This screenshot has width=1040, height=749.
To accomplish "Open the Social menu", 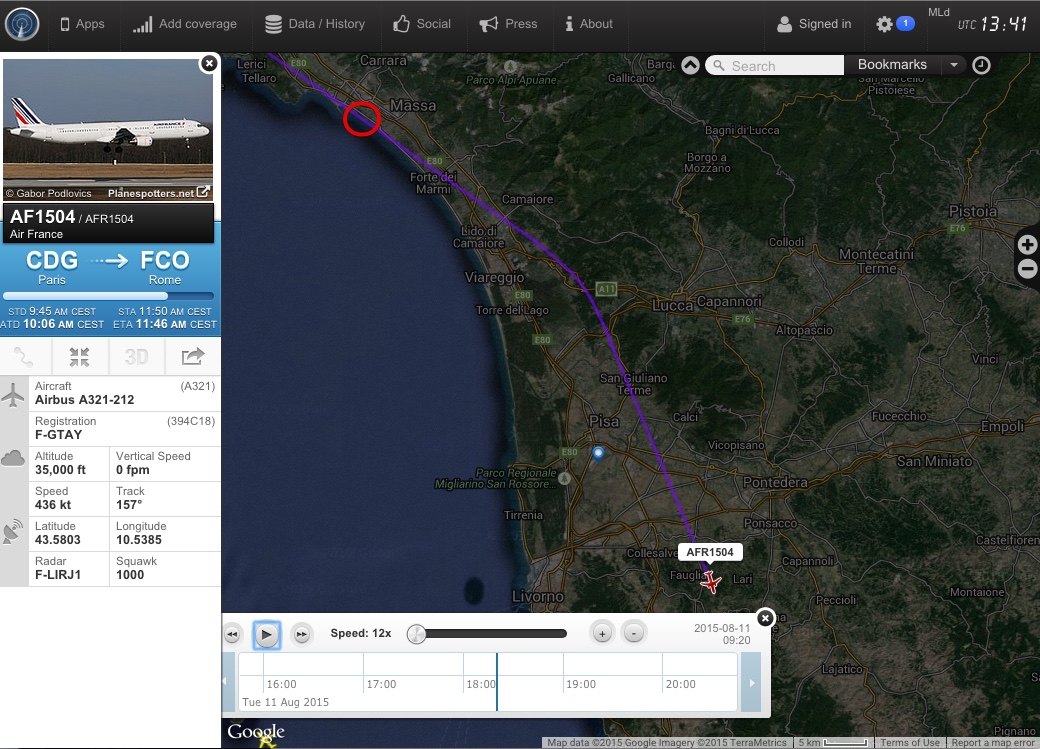I will tap(422, 24).
